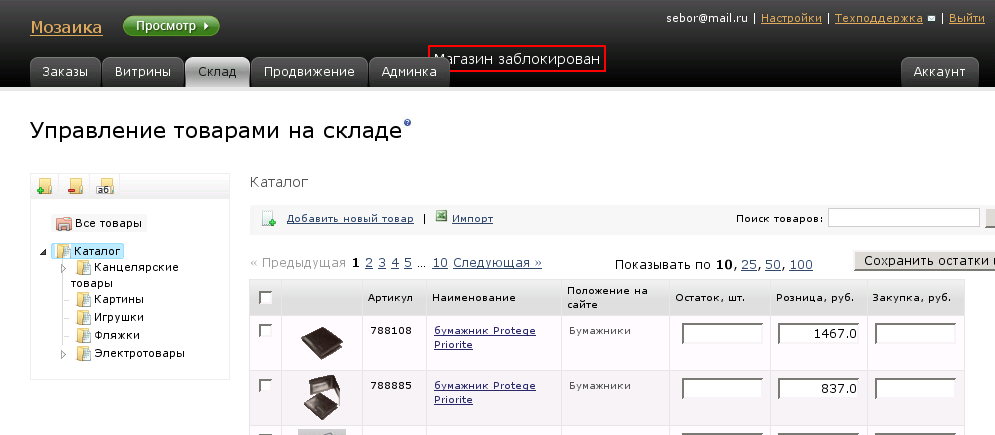Image resolution: width=995 pixels, height=435 pixels.
Task: Click the Картины folder icon
Action: click(84, 299)
